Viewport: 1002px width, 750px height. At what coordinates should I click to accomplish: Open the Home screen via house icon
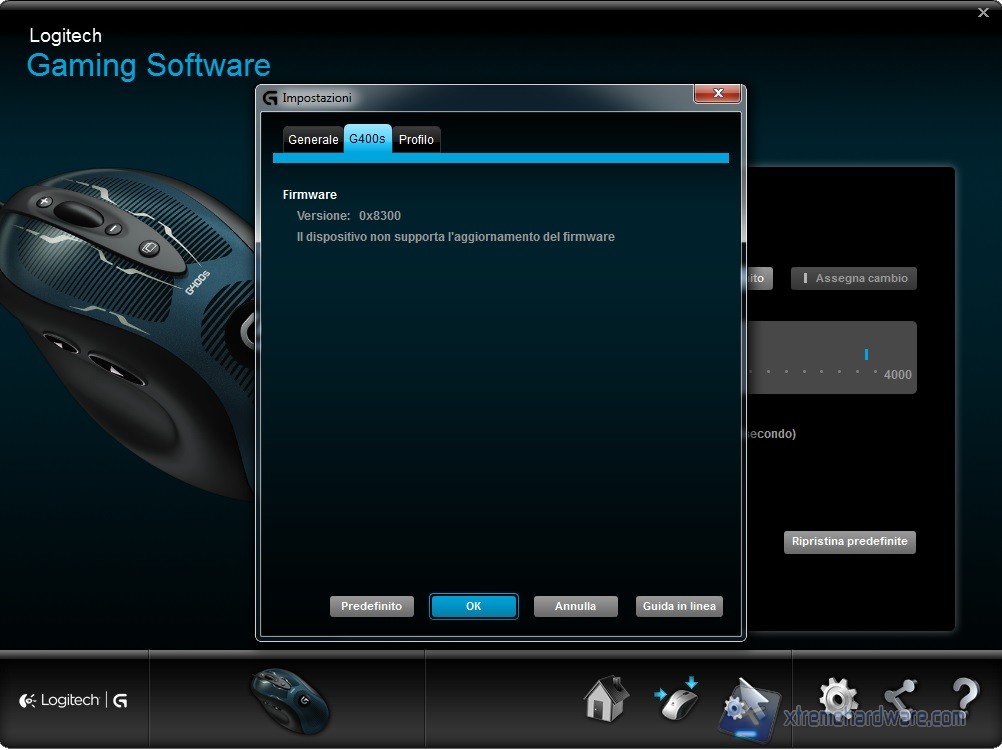pos(607,697)
